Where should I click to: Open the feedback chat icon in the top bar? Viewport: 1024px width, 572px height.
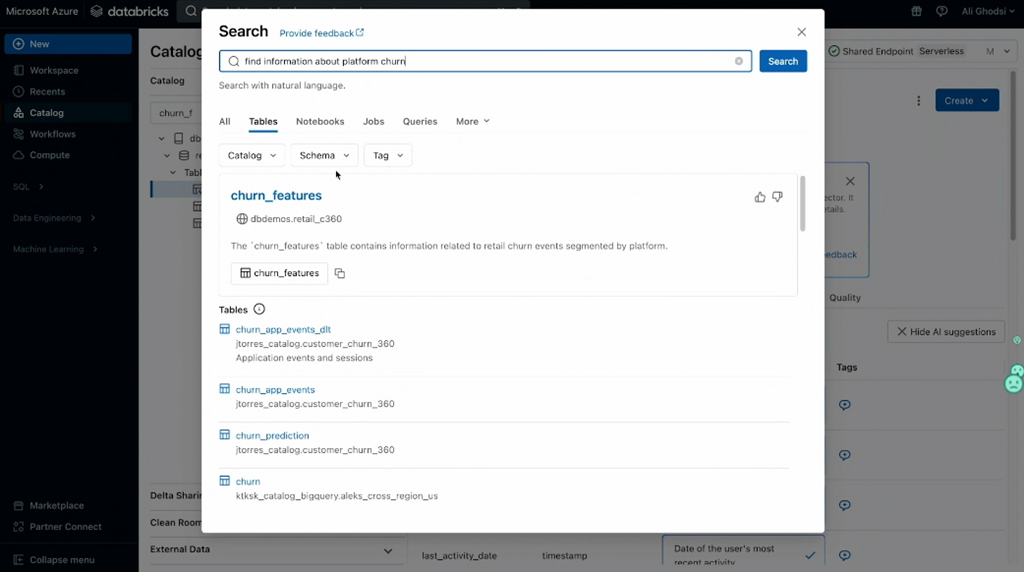(942, 11)
